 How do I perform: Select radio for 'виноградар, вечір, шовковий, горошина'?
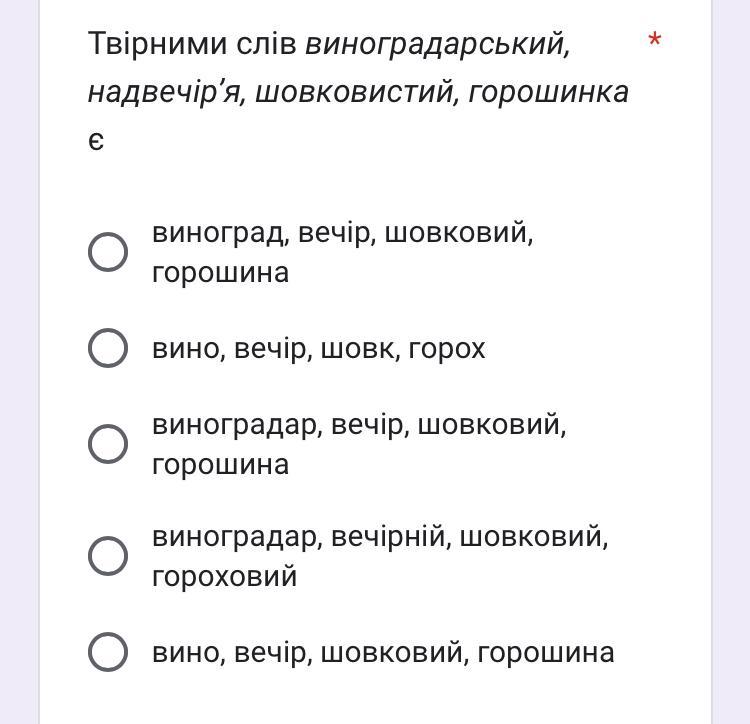108,443
